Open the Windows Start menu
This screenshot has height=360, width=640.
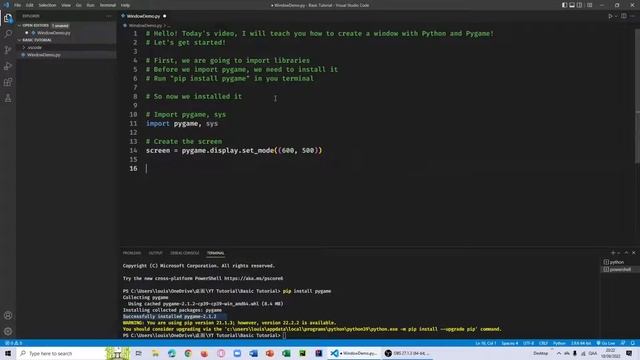click(x=8, y=353)
